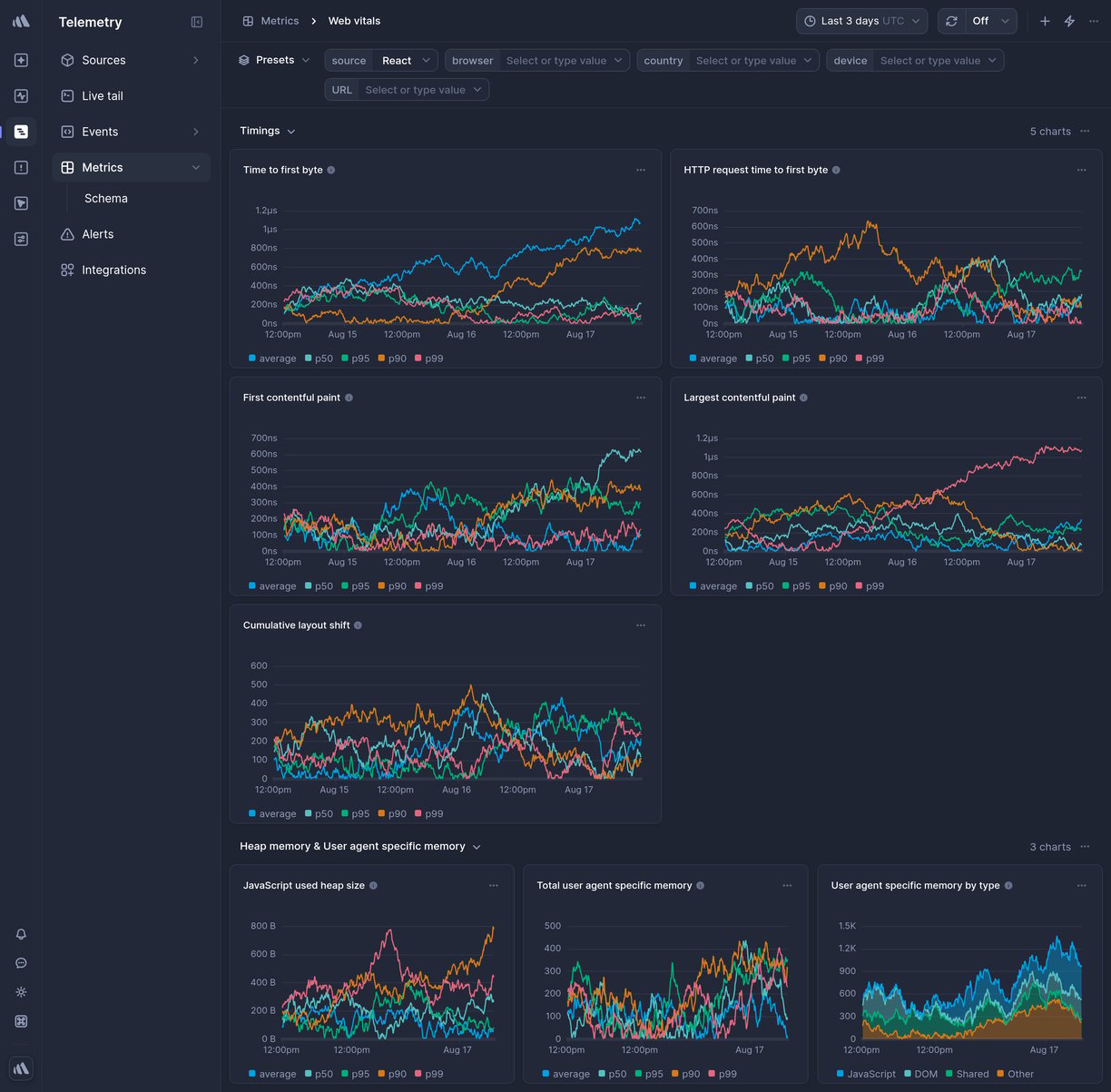The width and height of the screenshot is (1111, 1092).
Task: Select Sources in sidebar
Action: pyautogui.click(x=132, y=60)
